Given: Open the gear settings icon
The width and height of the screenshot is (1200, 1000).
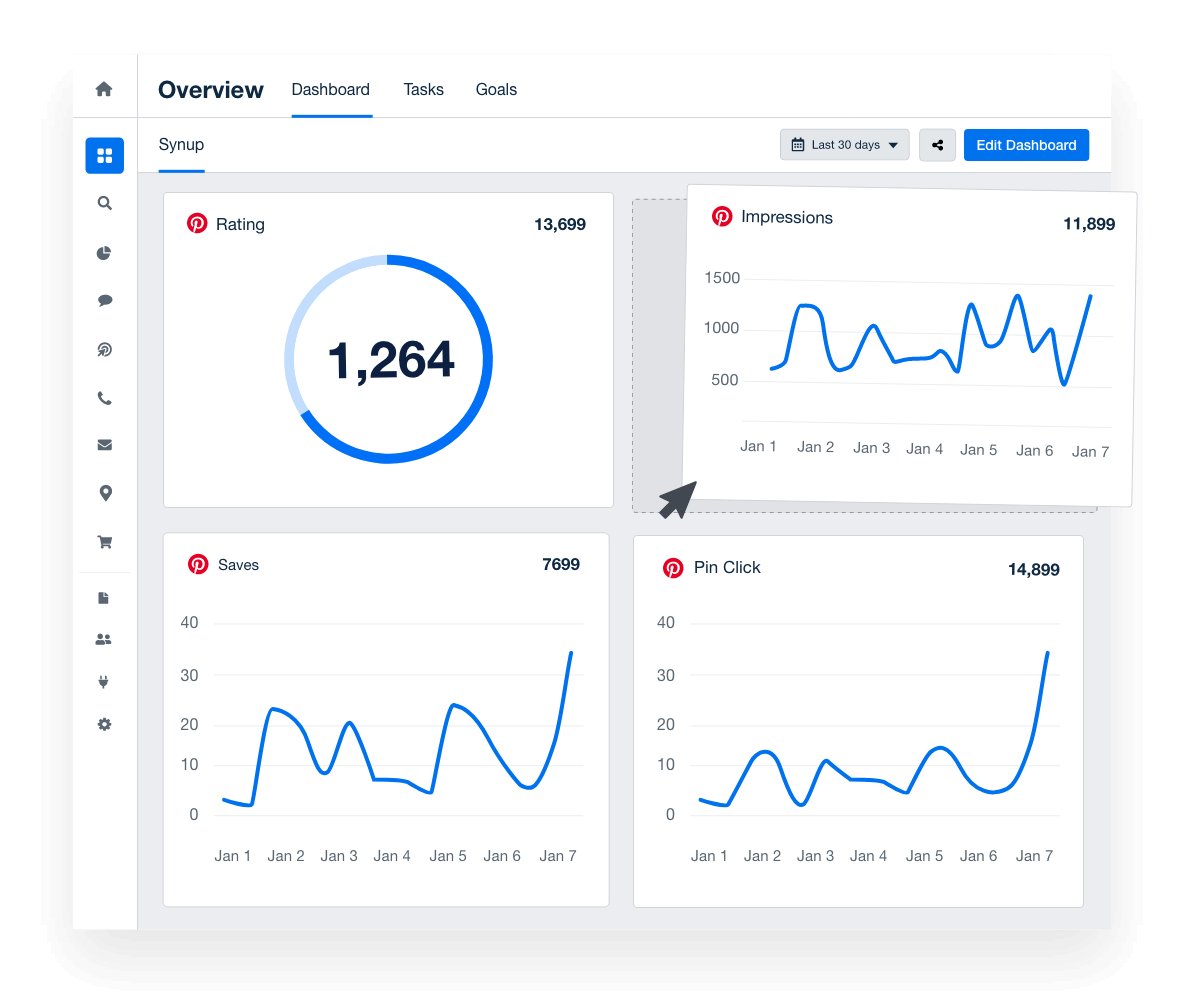Looking at the screenshot, I should point(104,724).
